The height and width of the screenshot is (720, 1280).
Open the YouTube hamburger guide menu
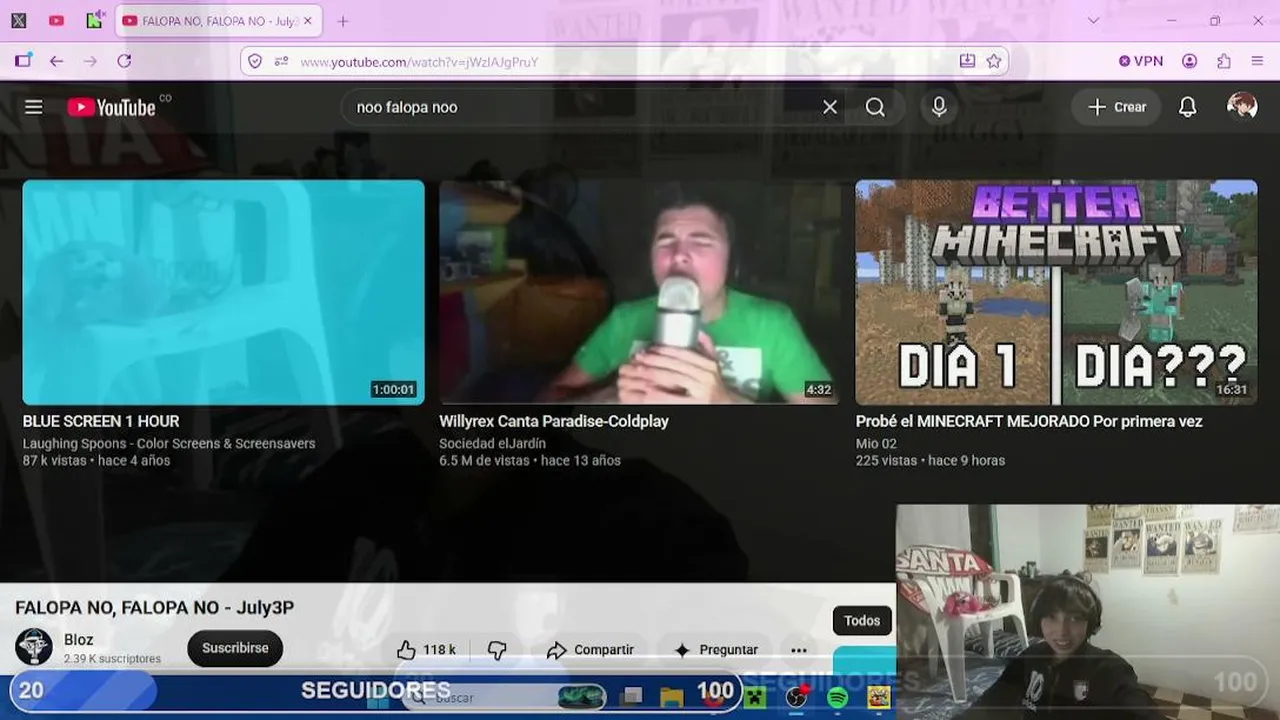(x=34, y=107)
